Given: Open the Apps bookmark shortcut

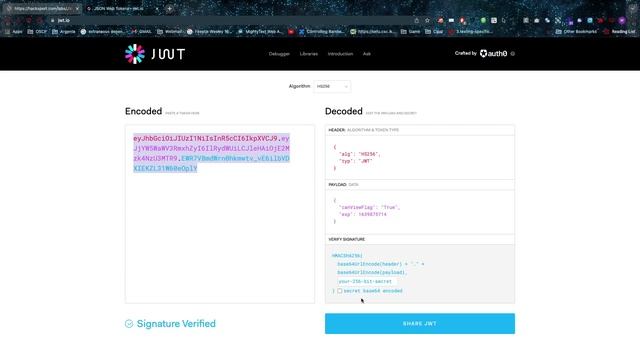Looking at the screenshot, I should (13, 31).
